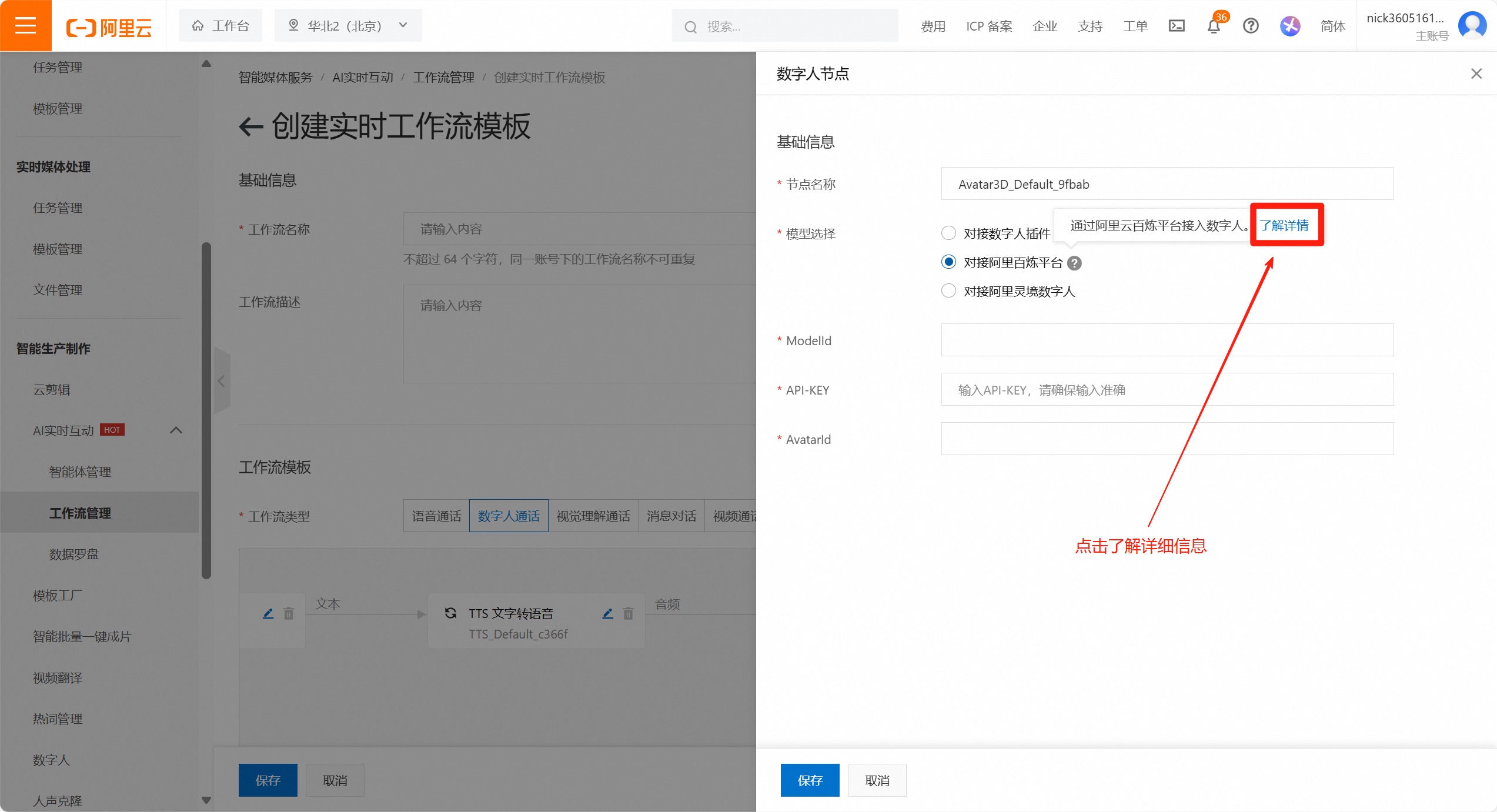Select the 语音通话 workflow type
This screenshot has height=812, width=1497.
(x=436, y=516)
